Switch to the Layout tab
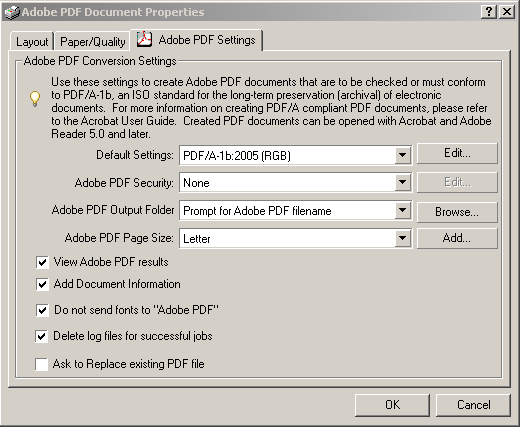Viewport: 520px width, 427px height. click(32, 42)
